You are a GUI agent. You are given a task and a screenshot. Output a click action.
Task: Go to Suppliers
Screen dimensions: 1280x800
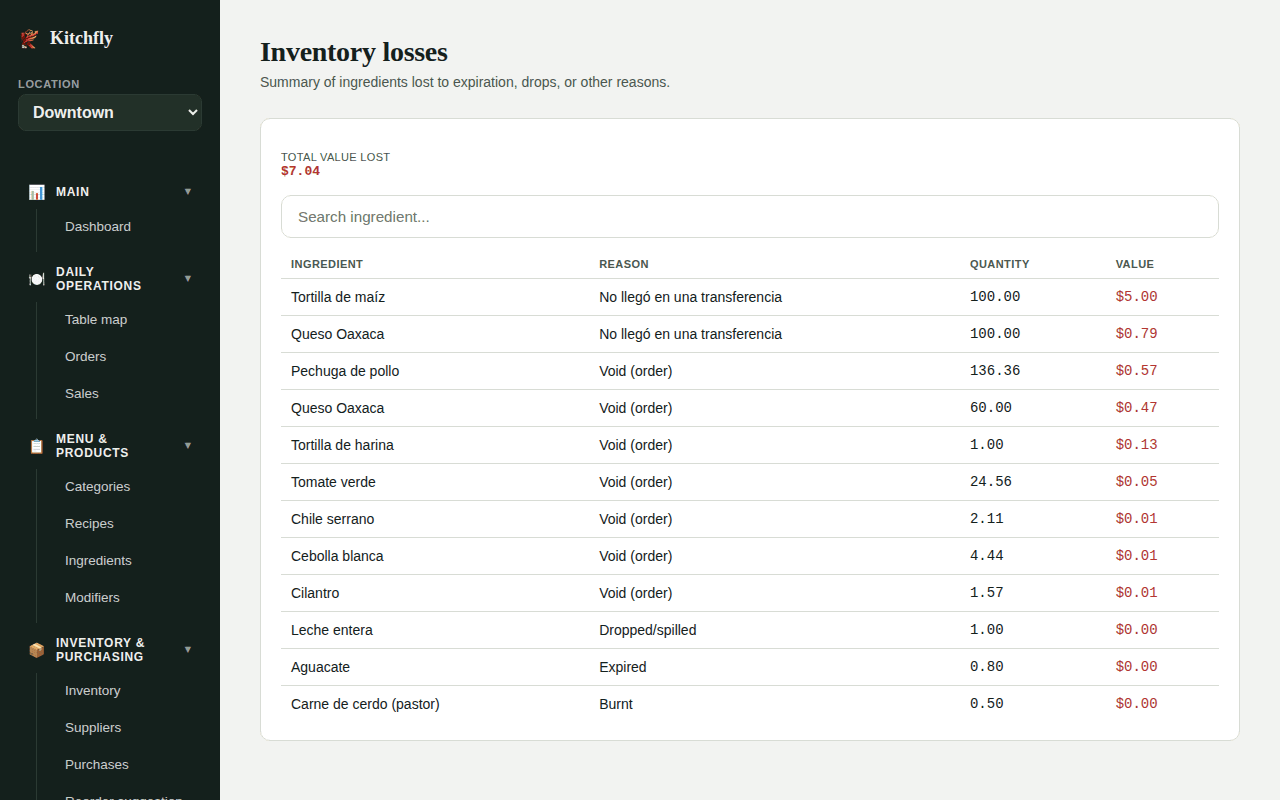93,728
